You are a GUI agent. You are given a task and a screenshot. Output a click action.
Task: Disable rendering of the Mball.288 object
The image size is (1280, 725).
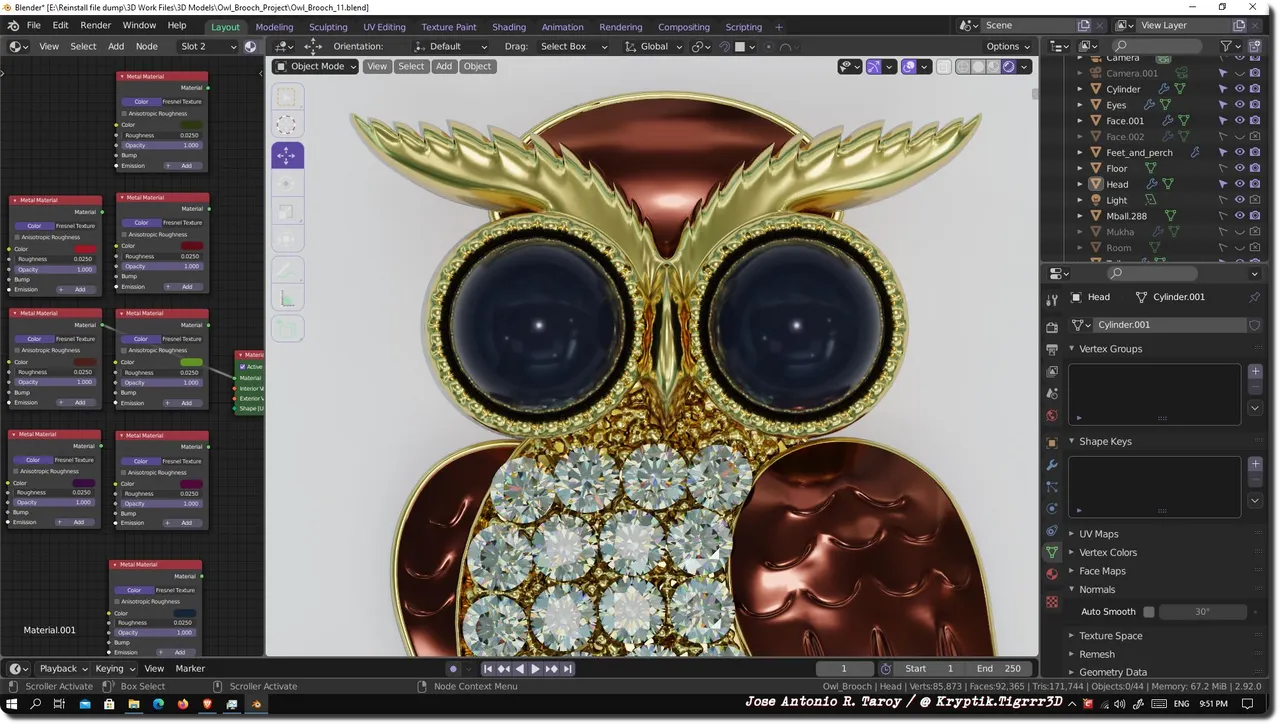point(1256,216)
